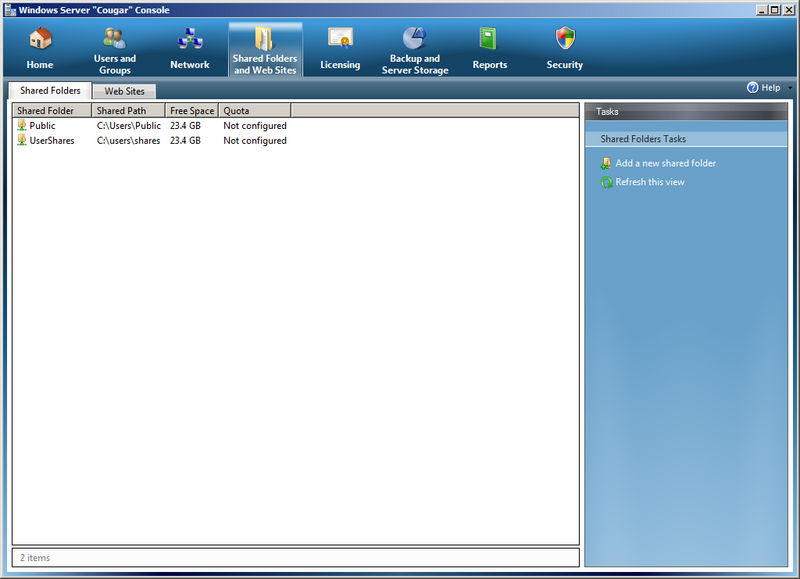The width and height of the screenshot is (800, 579).
Task: Open the Users and Groups icon
Action: (115, 38)
